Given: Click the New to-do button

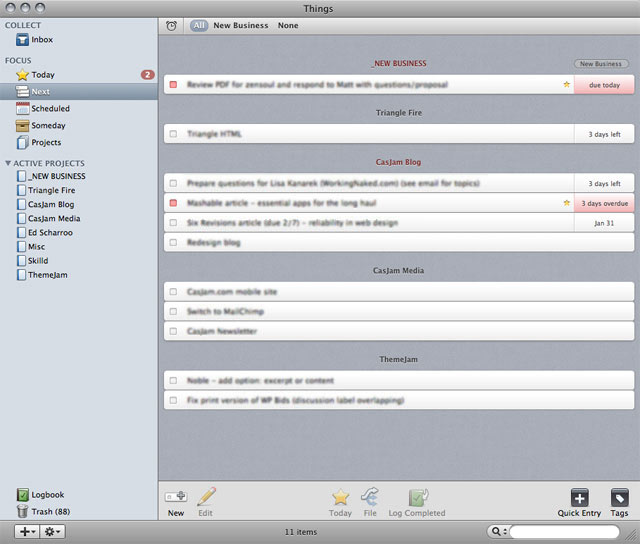Looking at the screenshot, I should click(176, 502).
